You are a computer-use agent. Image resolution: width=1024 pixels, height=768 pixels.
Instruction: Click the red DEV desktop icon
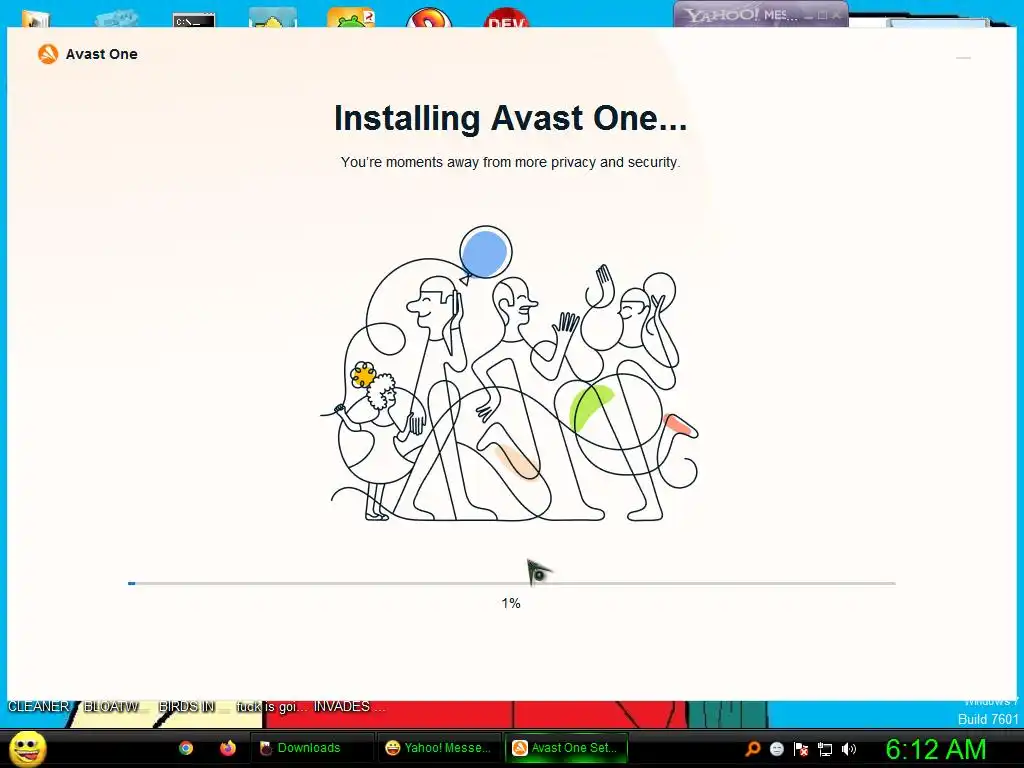click(506, 18)
